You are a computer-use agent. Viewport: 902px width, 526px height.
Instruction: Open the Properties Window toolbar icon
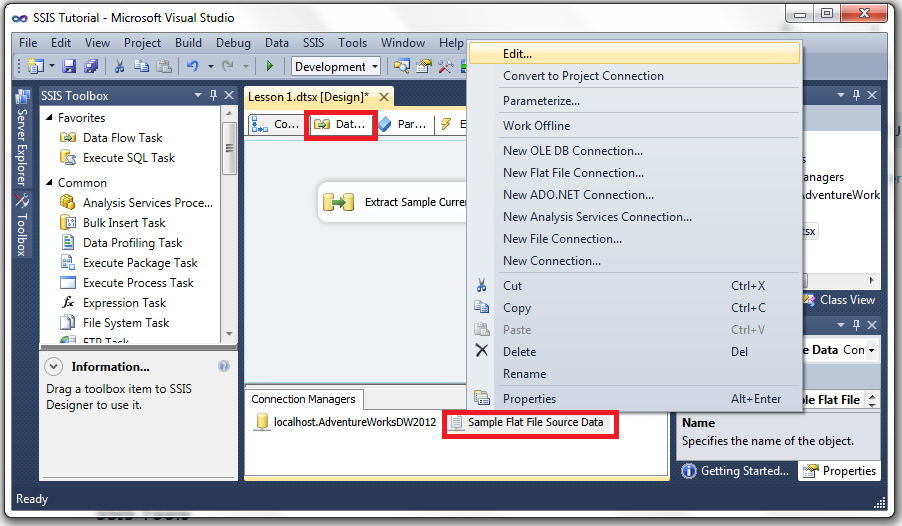[424, 67]
